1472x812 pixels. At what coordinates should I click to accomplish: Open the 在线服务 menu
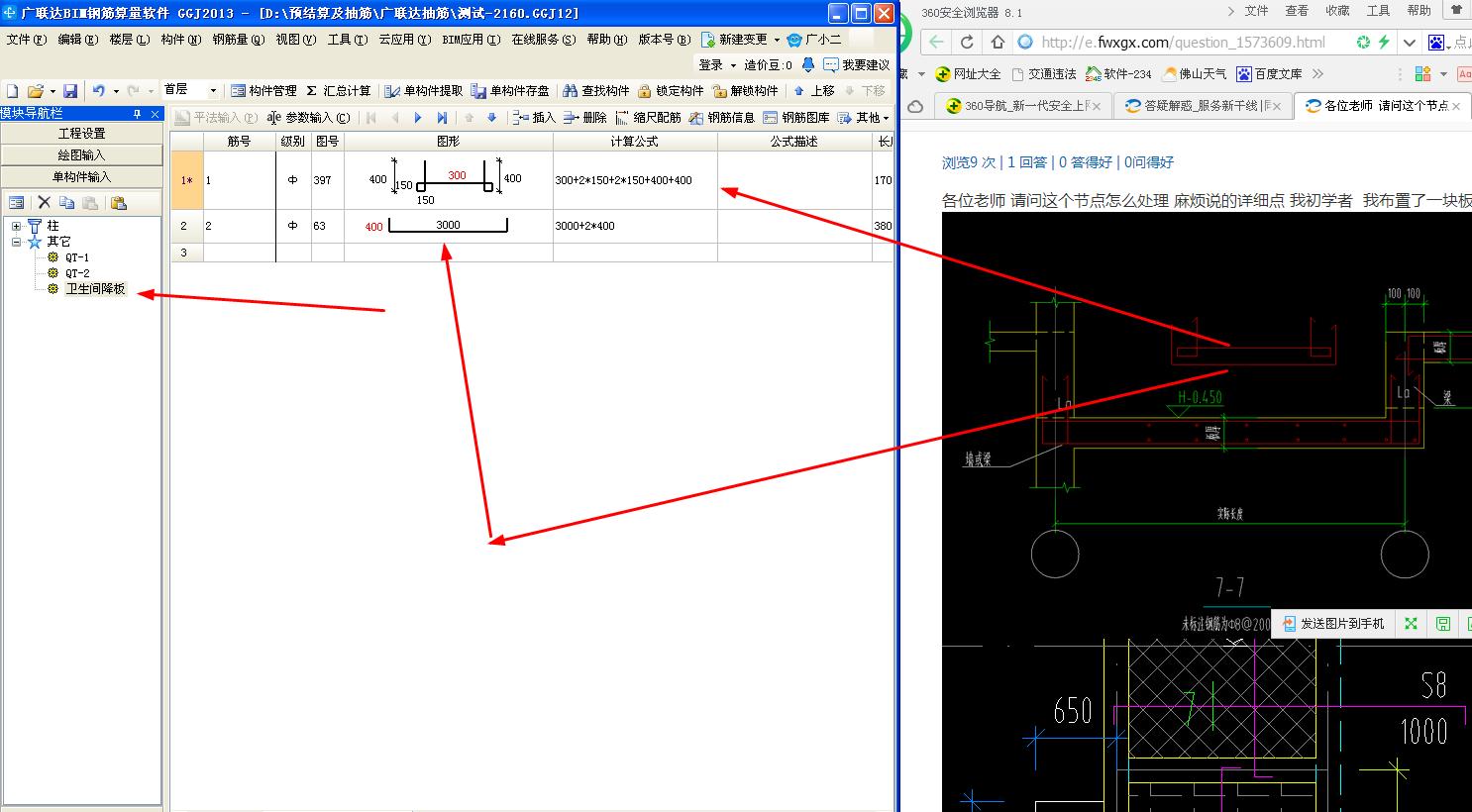pos(543,40)
